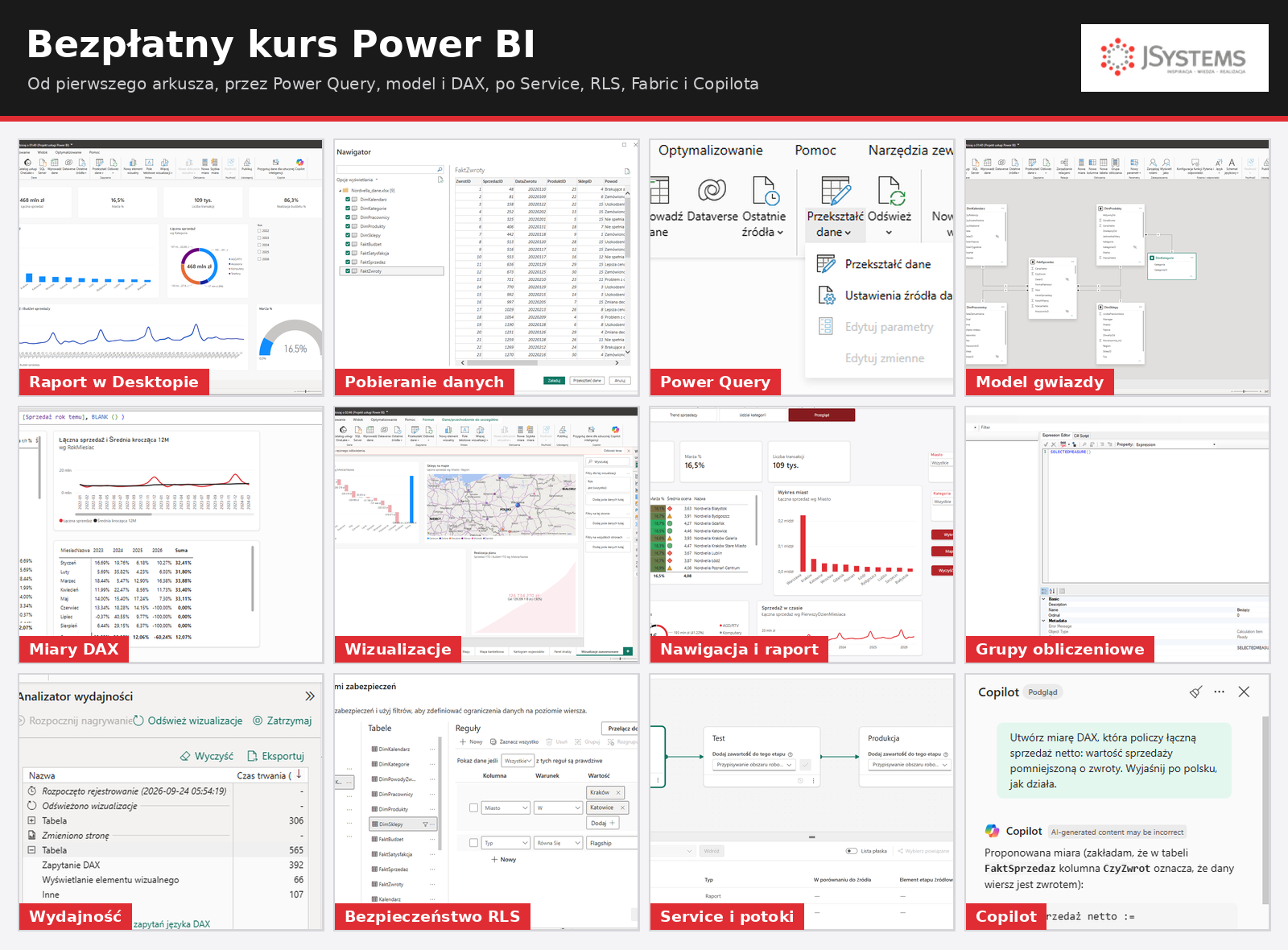Open the Miasto column dropdown
Screen dimensions: 1288x950
point(506,807)
